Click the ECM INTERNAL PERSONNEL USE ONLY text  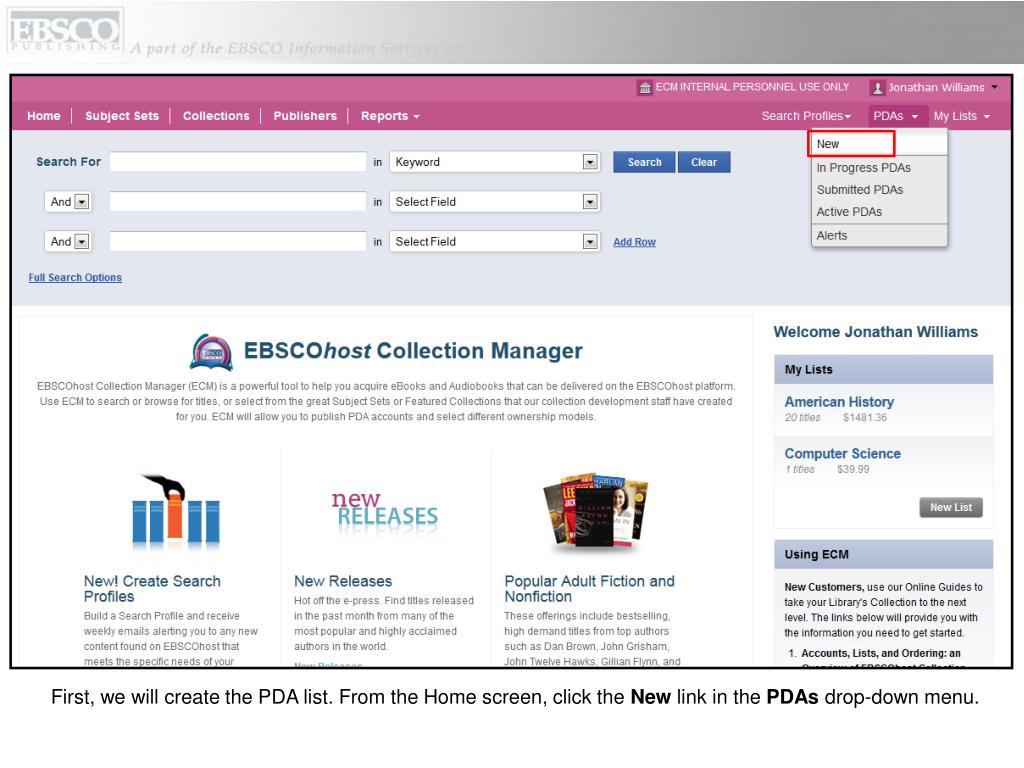(752, 87)
